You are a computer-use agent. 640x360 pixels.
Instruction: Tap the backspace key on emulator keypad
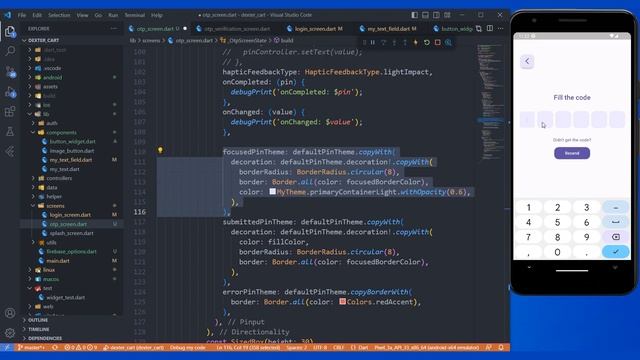click(x=616, y=237)
